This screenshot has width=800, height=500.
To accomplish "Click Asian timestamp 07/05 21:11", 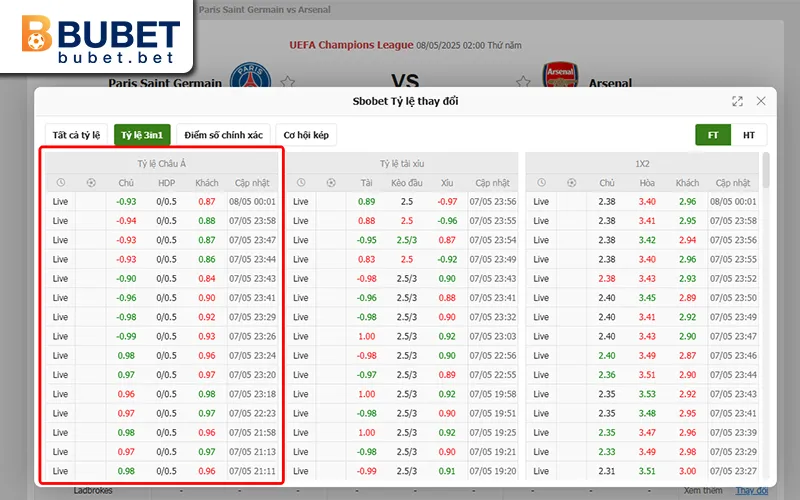I will point(252,471).
